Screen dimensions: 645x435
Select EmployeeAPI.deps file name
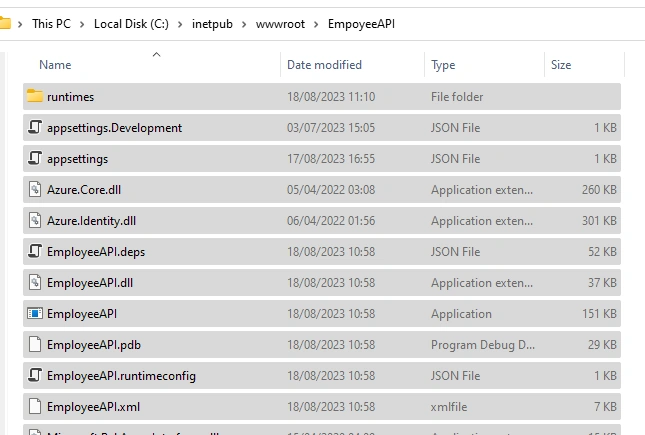pyautogui.click(x=96, y=252)
